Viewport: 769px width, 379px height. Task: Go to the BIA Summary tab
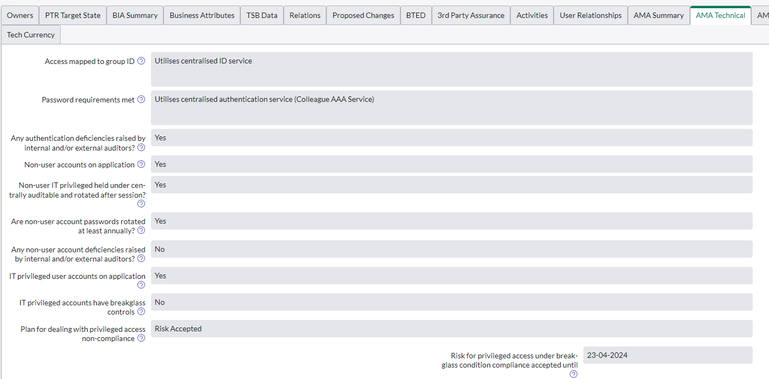click(135, 15)
